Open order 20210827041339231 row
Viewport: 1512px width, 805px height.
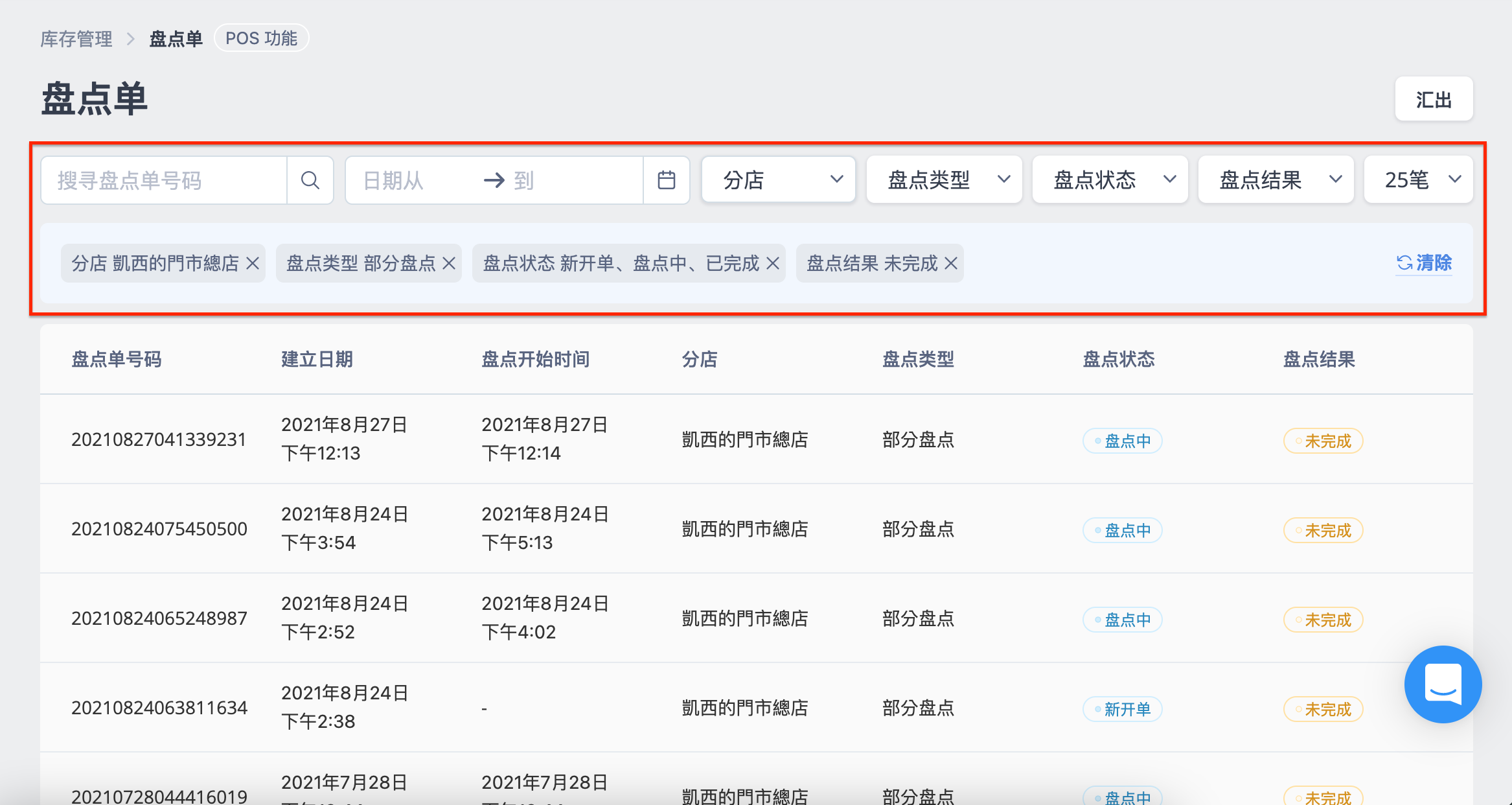tap(757, 439)
